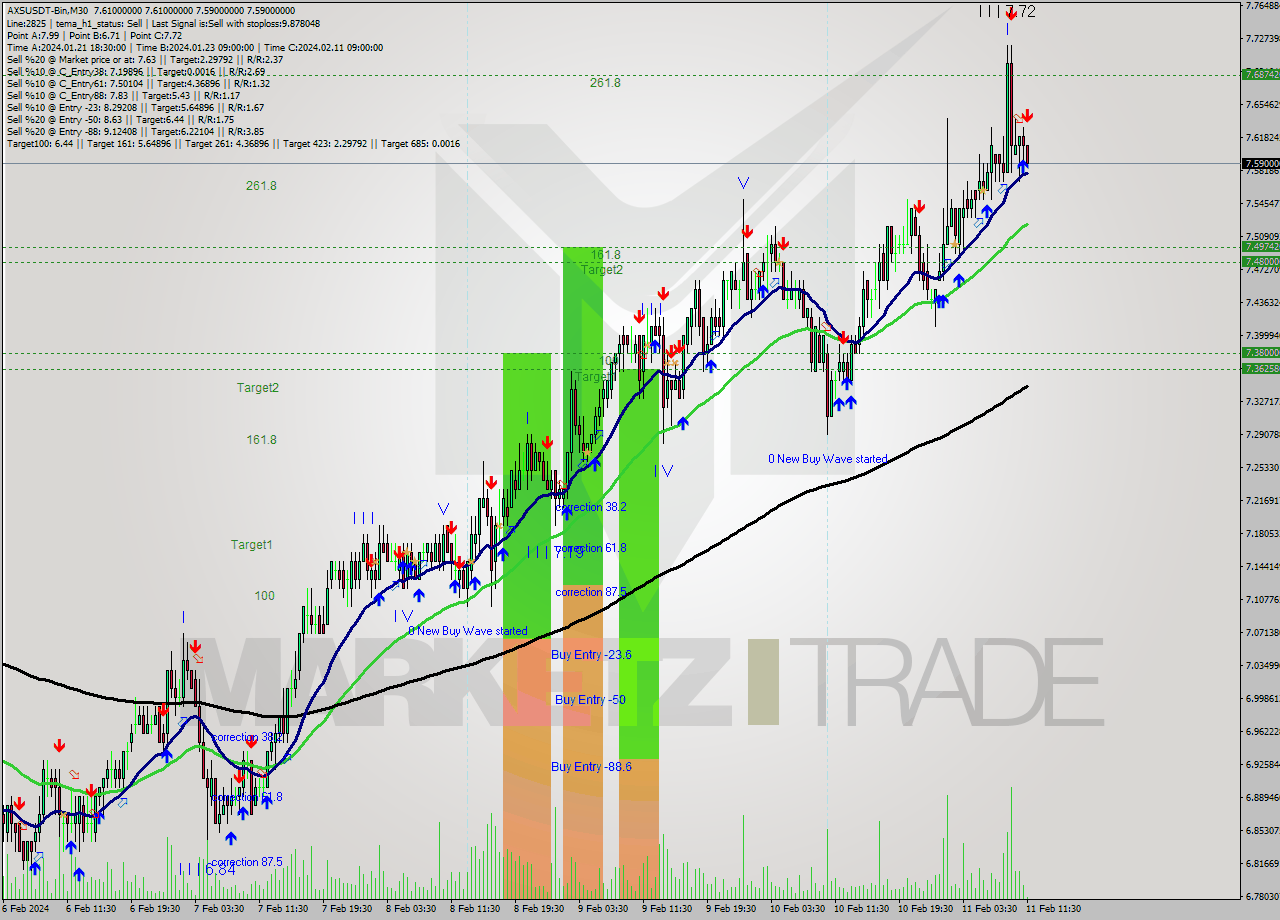Click the 9 Feb 19:30 time axis label
The image size is (1280, 920).
730,909
